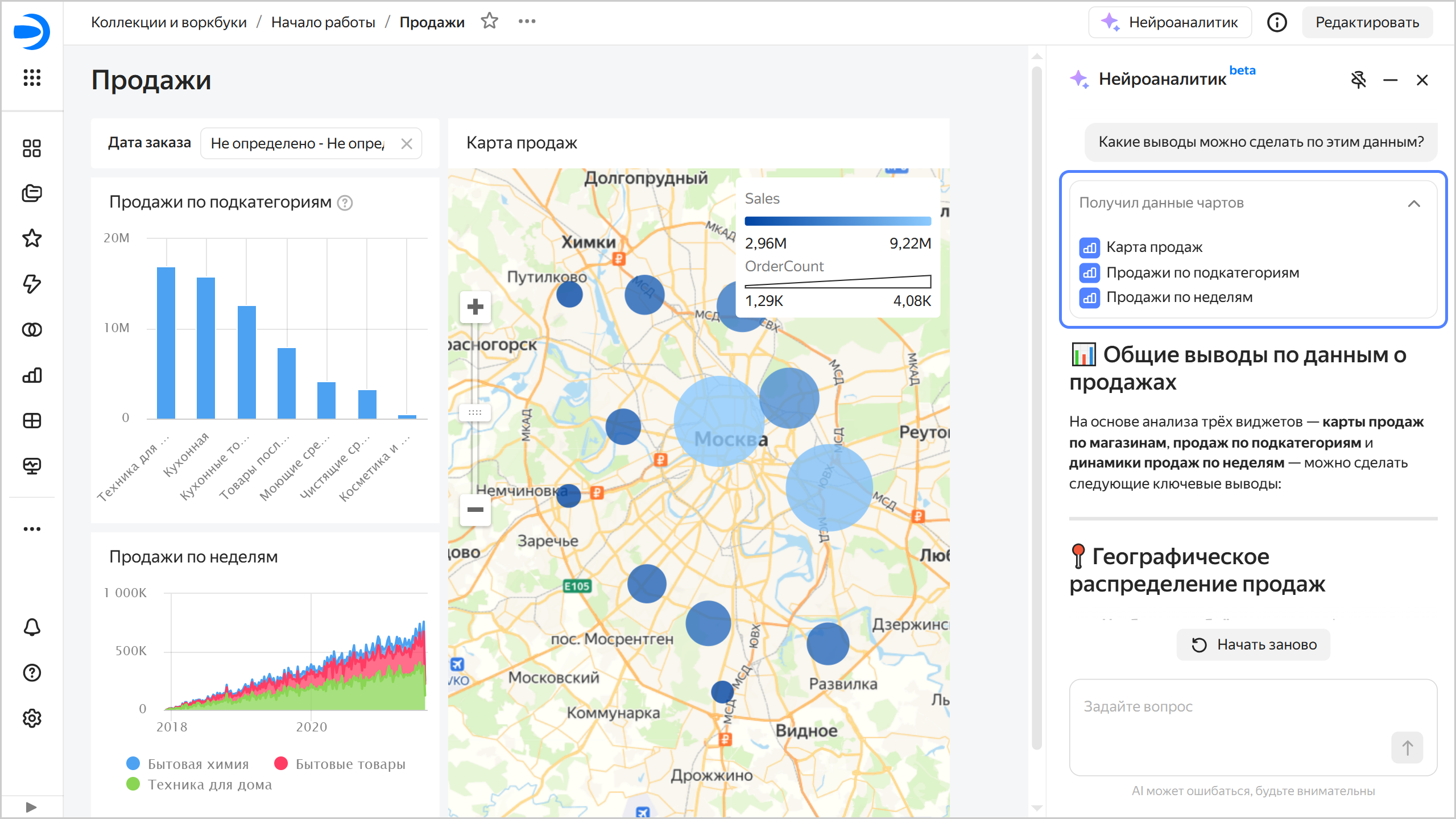Go to Начало работы breadcrumb
Screen dimensions: 1456x819
tap(323, 22)
